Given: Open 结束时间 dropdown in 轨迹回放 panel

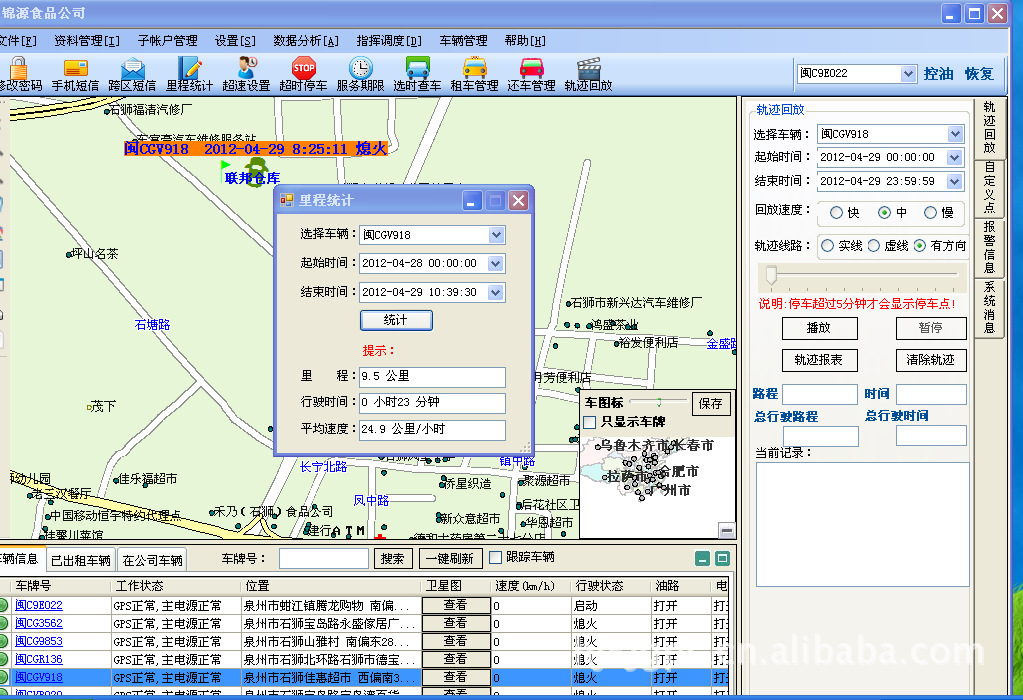Looking at the screenshot, I should pos(954,181).
